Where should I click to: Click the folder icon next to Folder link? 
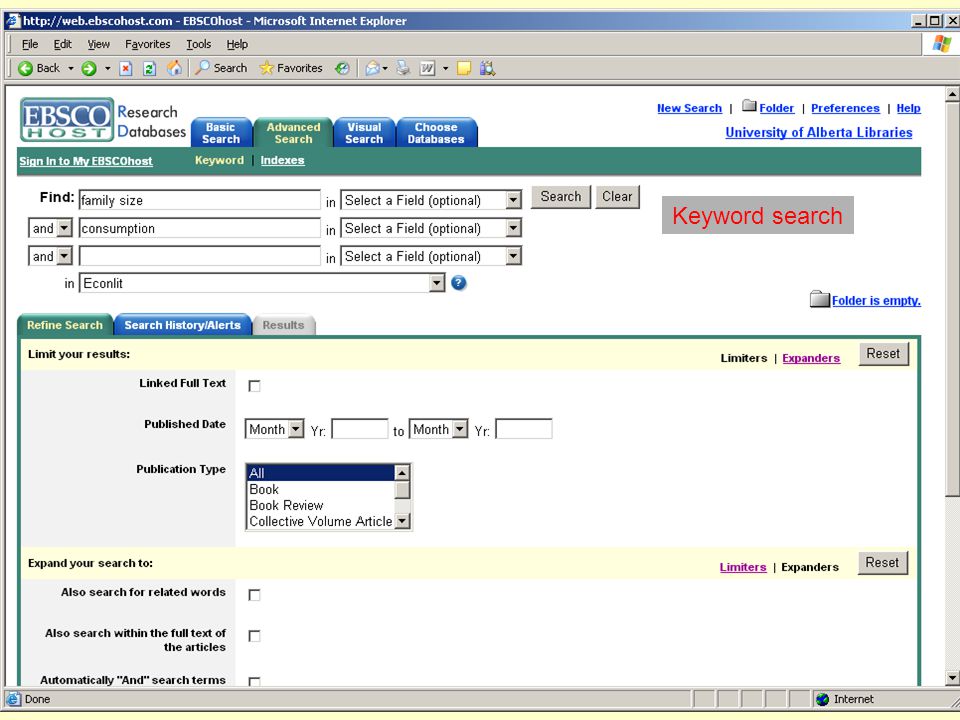click(x=749, y=106)
